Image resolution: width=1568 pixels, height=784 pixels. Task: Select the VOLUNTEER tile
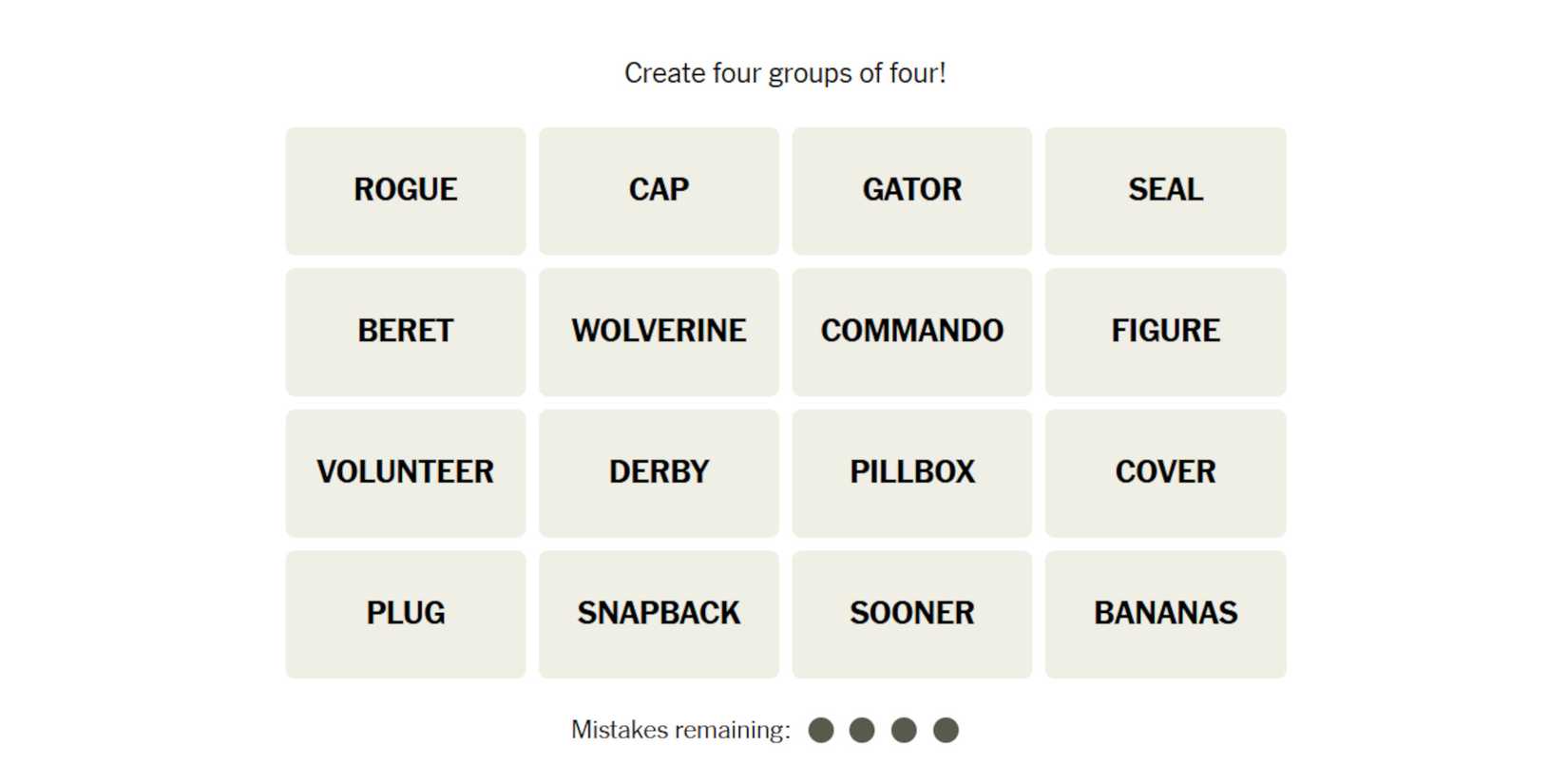pyautogui.click(x=406, y=473)
